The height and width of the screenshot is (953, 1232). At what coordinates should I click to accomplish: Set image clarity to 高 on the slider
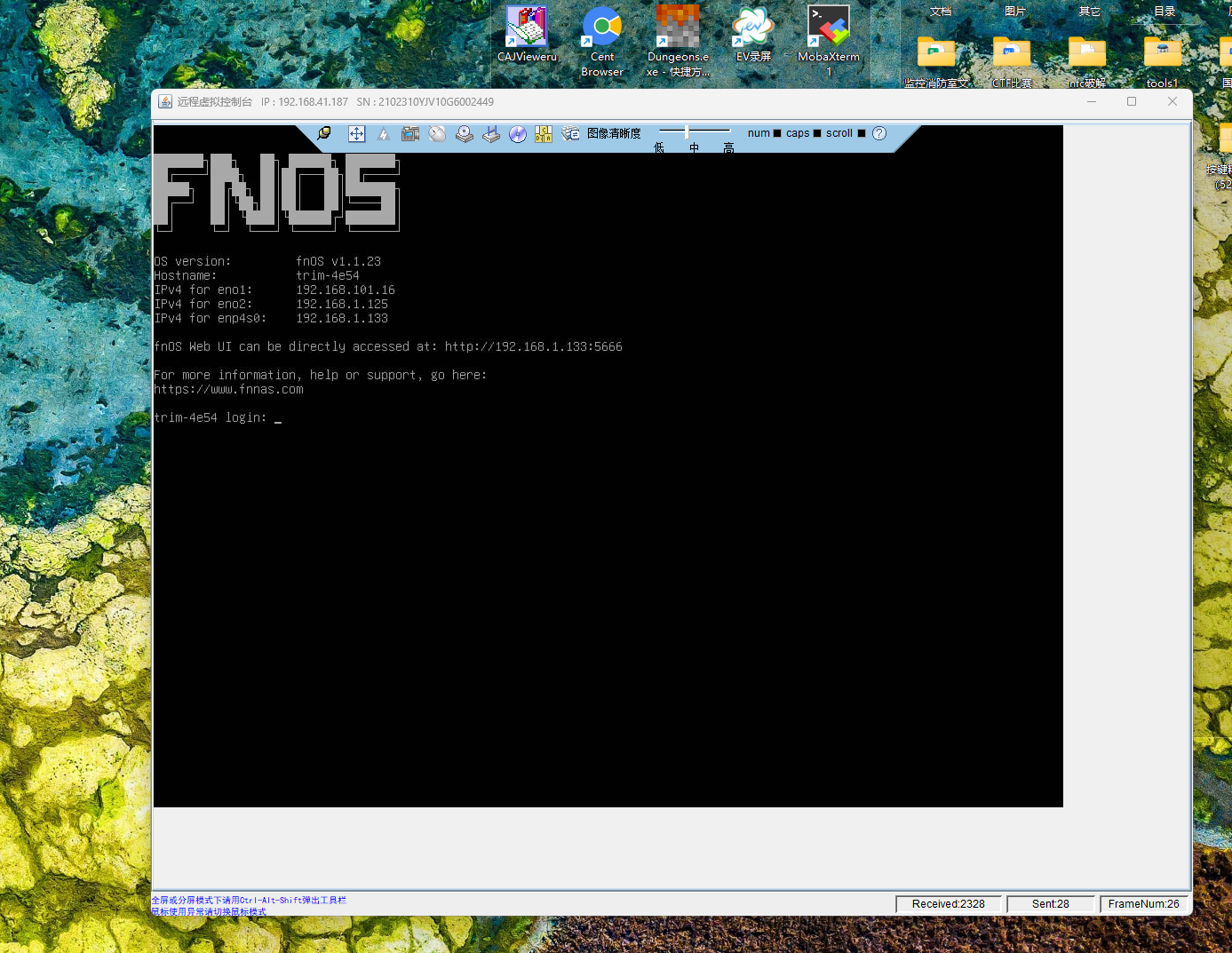pos(728,147)
